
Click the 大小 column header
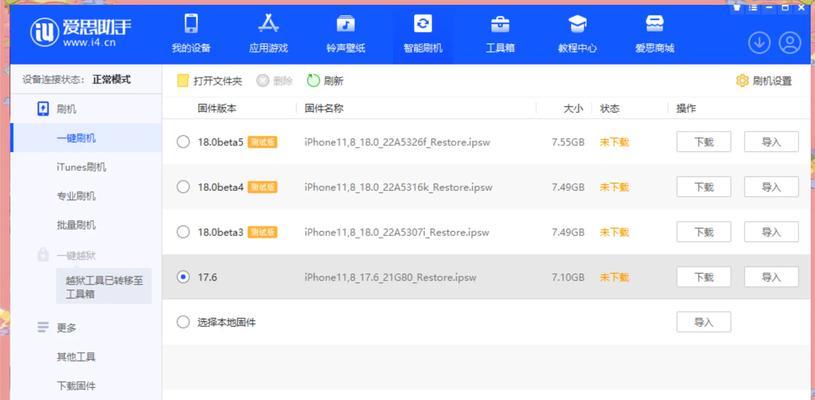(574, 109)
